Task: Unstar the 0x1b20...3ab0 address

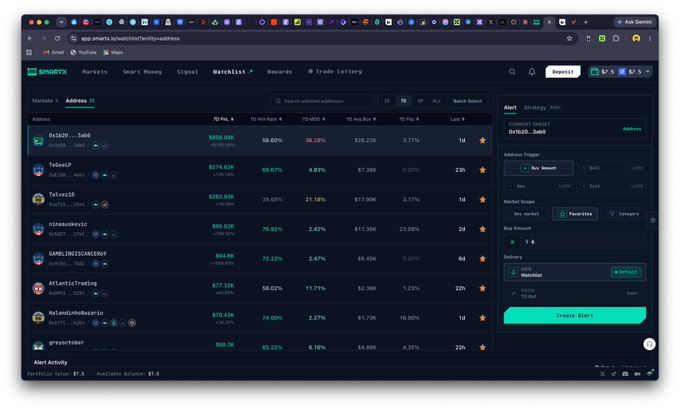Action: click(482, 141)
